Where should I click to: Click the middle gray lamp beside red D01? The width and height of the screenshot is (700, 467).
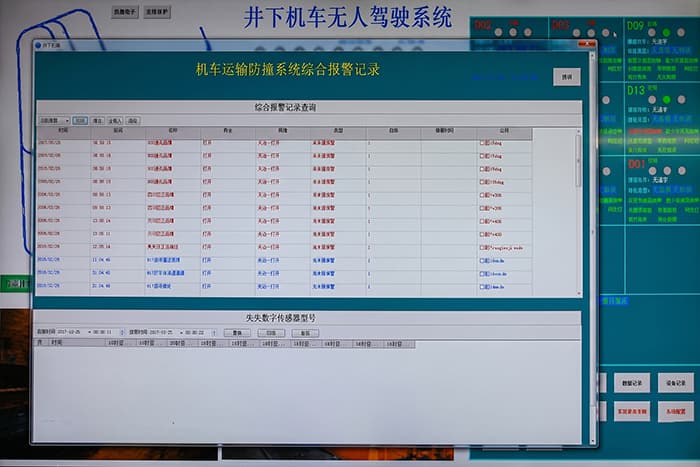pos(667,171)
